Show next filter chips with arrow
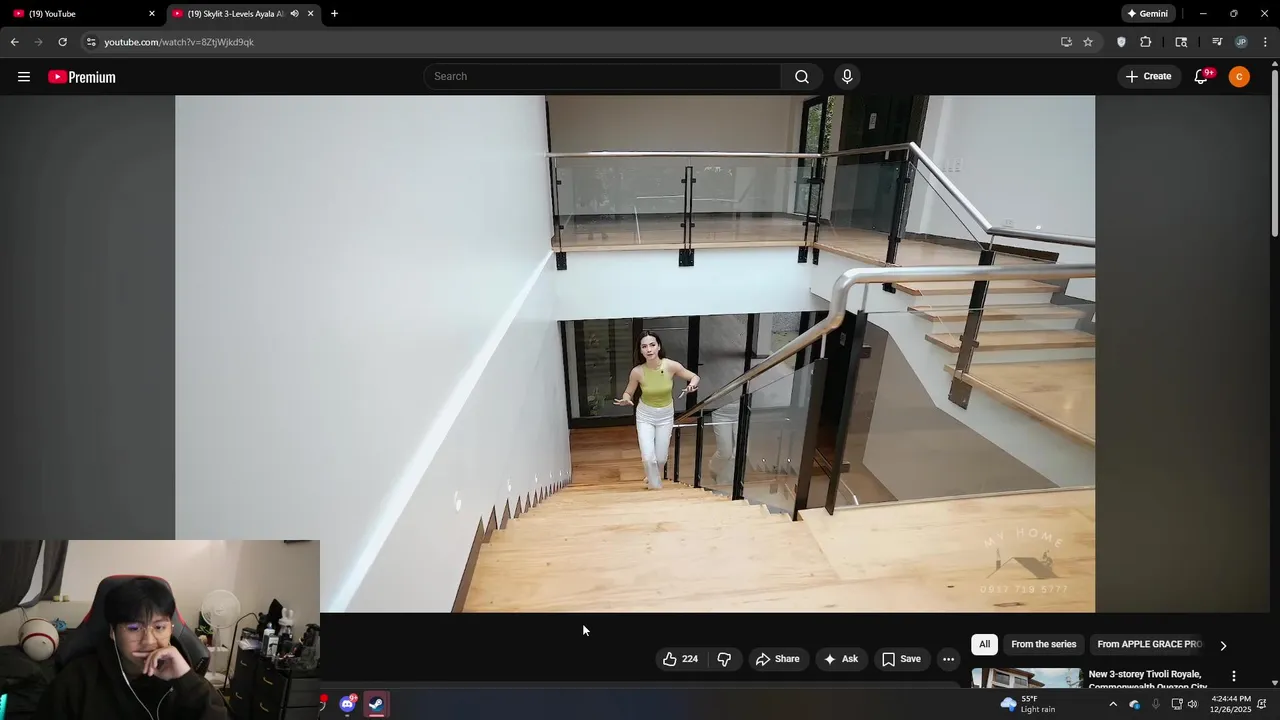The height and width of the screenshot is (720, 1280). [1222, 646]
